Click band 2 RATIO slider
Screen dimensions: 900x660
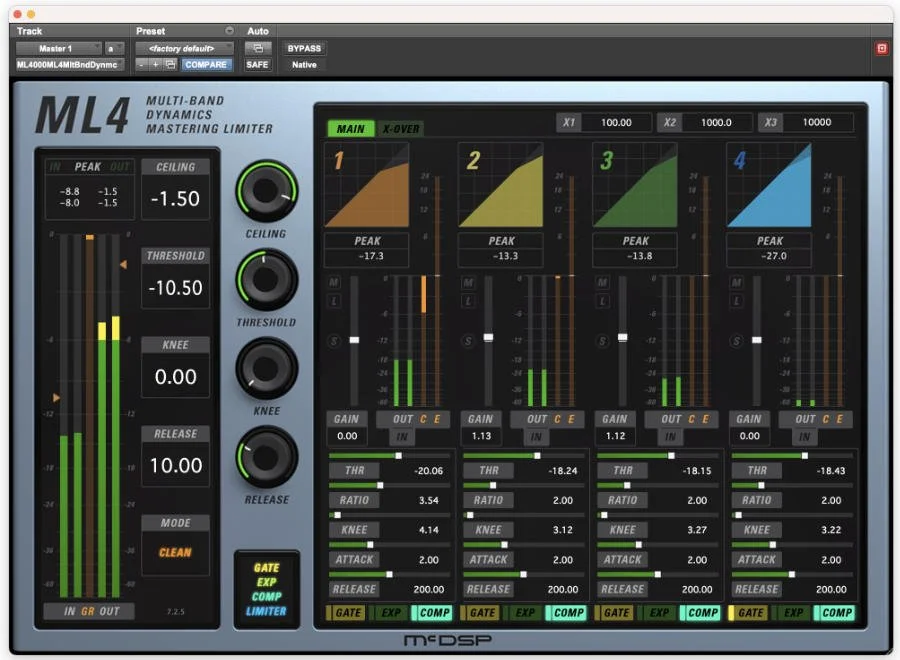(x=524, y=486)
